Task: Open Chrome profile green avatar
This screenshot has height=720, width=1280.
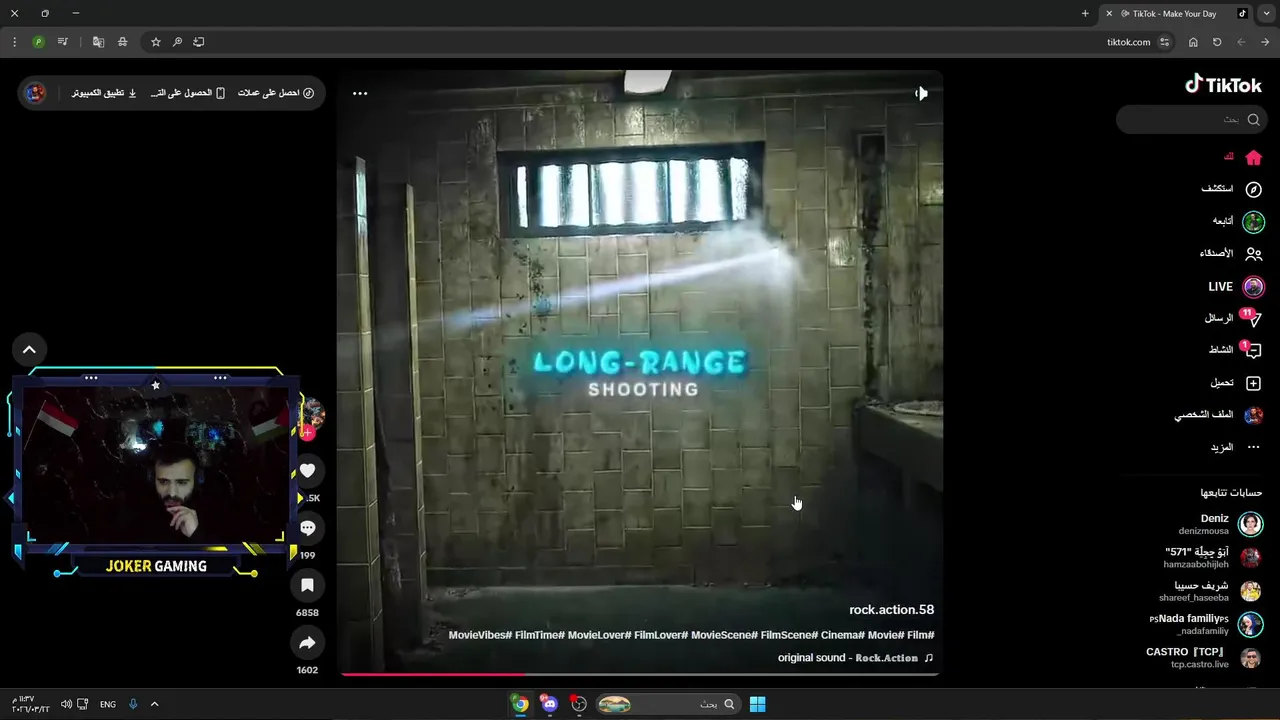Action: (38, 42)
